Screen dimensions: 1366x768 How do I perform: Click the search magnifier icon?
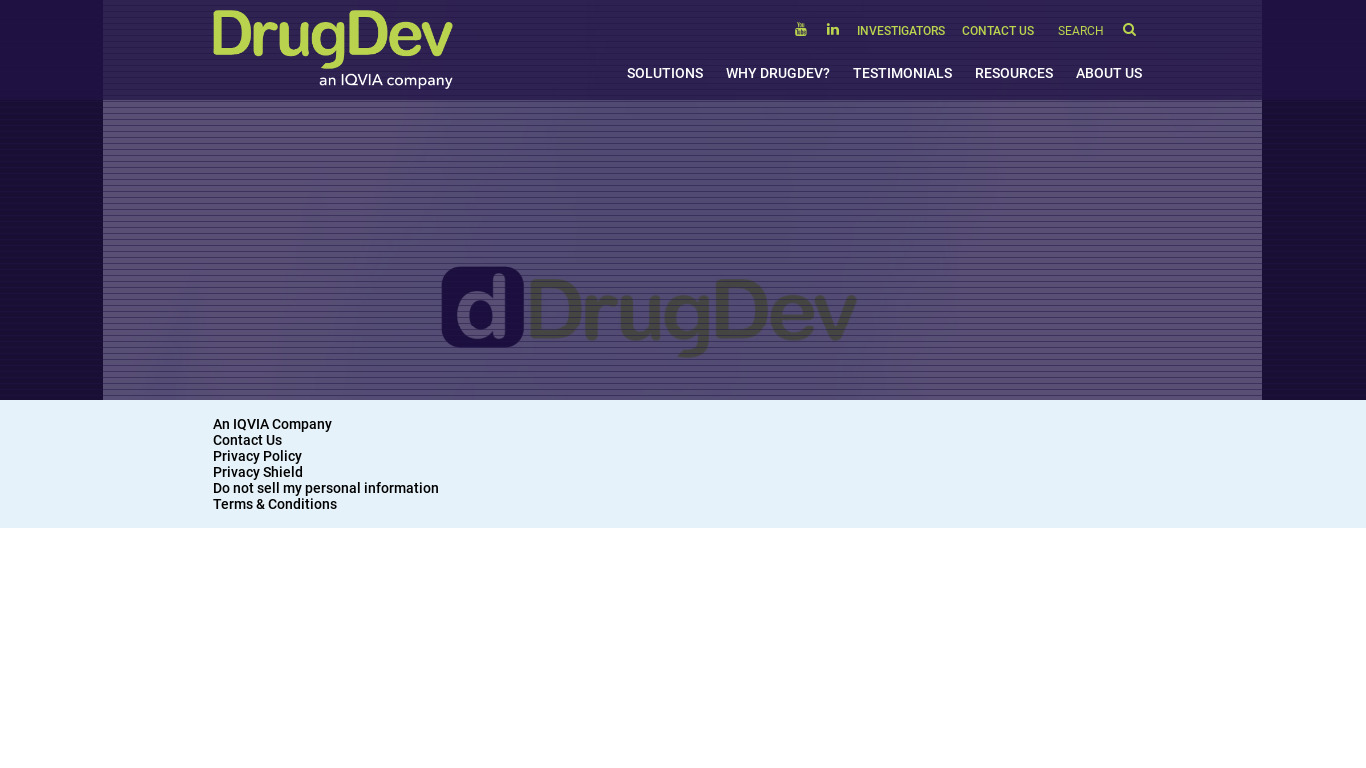click(x=1129, y=30)
